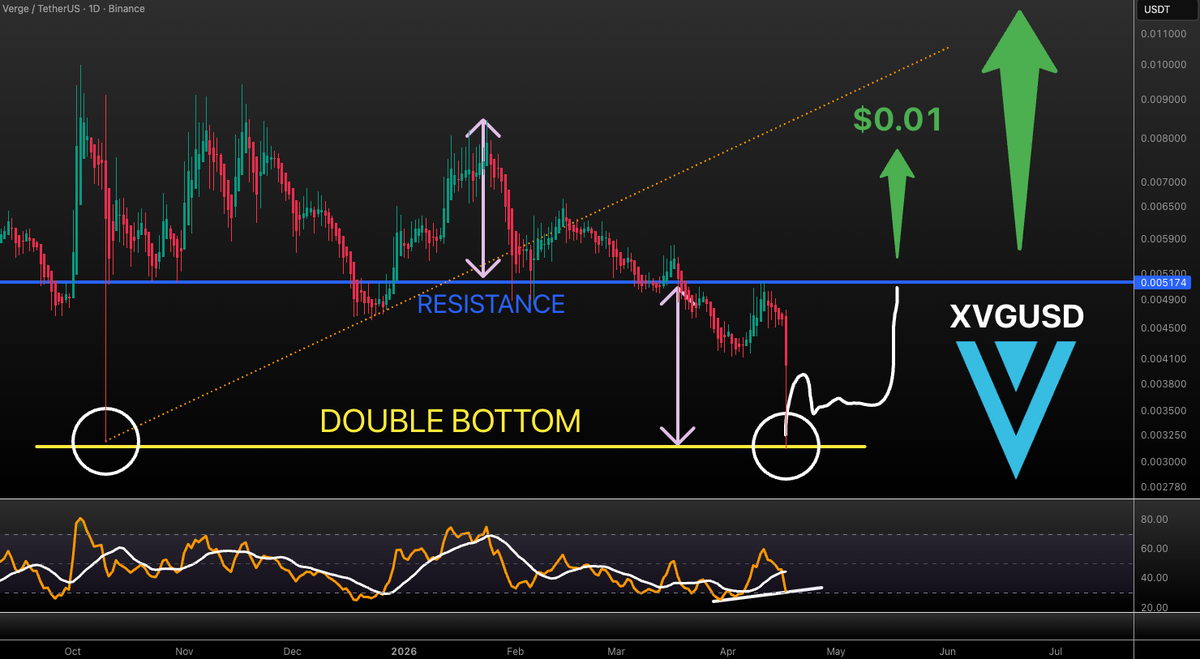Click the 60.00 RSI scale value
Viewport: 1200px width, 659px height.
pyautogui.click(x=1155, y=549)
